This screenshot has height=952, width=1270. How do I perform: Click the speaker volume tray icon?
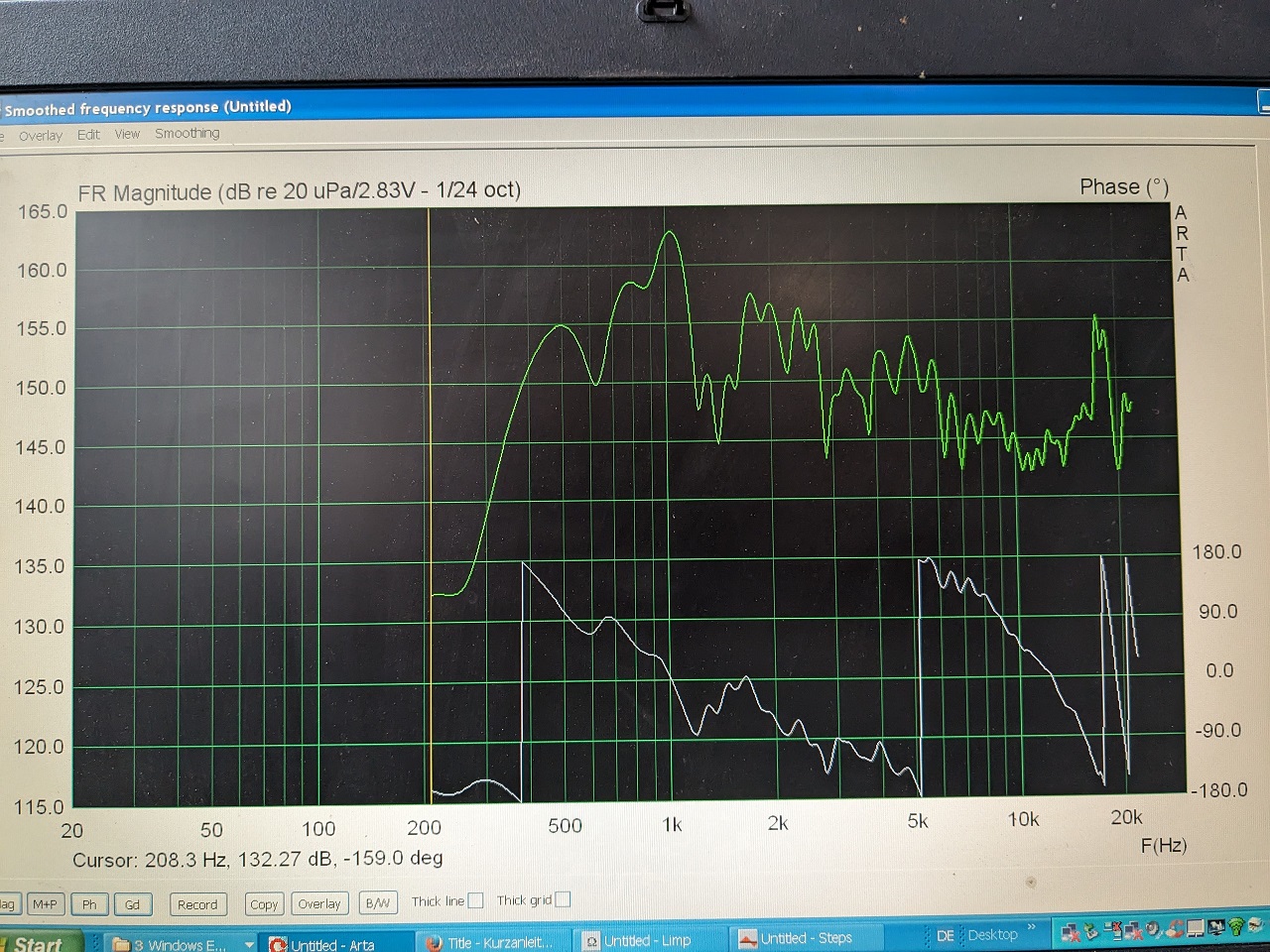click(x=1153, y=929)
